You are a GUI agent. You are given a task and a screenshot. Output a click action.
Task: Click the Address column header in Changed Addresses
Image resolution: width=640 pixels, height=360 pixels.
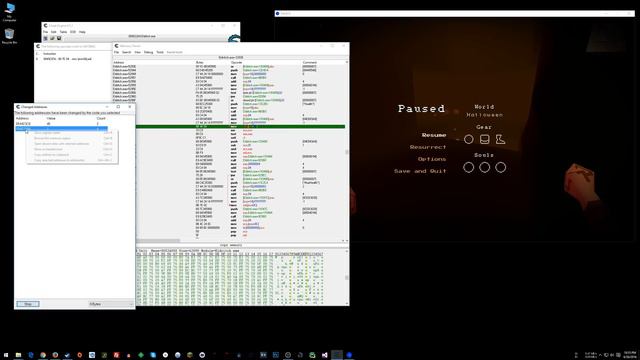tap(22, 118)
